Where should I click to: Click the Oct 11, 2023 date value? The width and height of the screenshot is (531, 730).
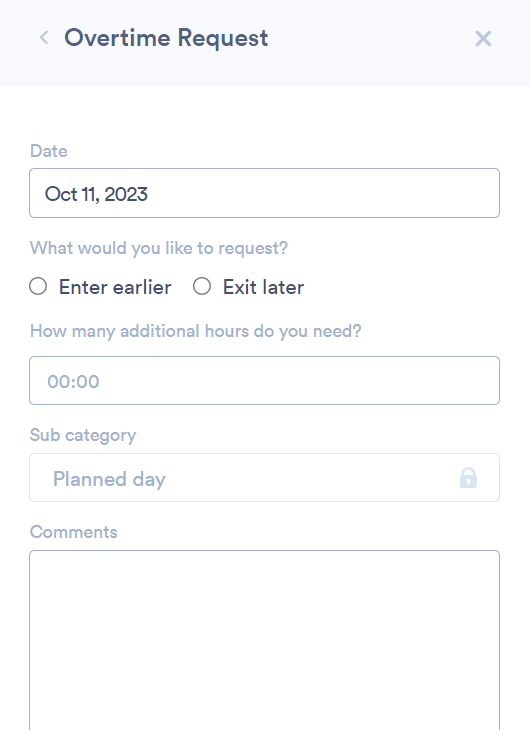pos(96,194)
